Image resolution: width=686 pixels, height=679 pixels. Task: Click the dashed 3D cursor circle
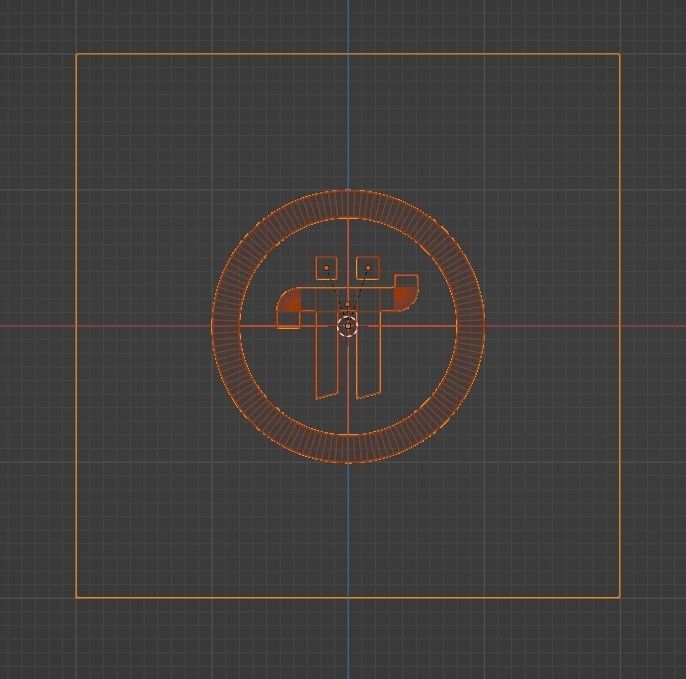[348, 326]
